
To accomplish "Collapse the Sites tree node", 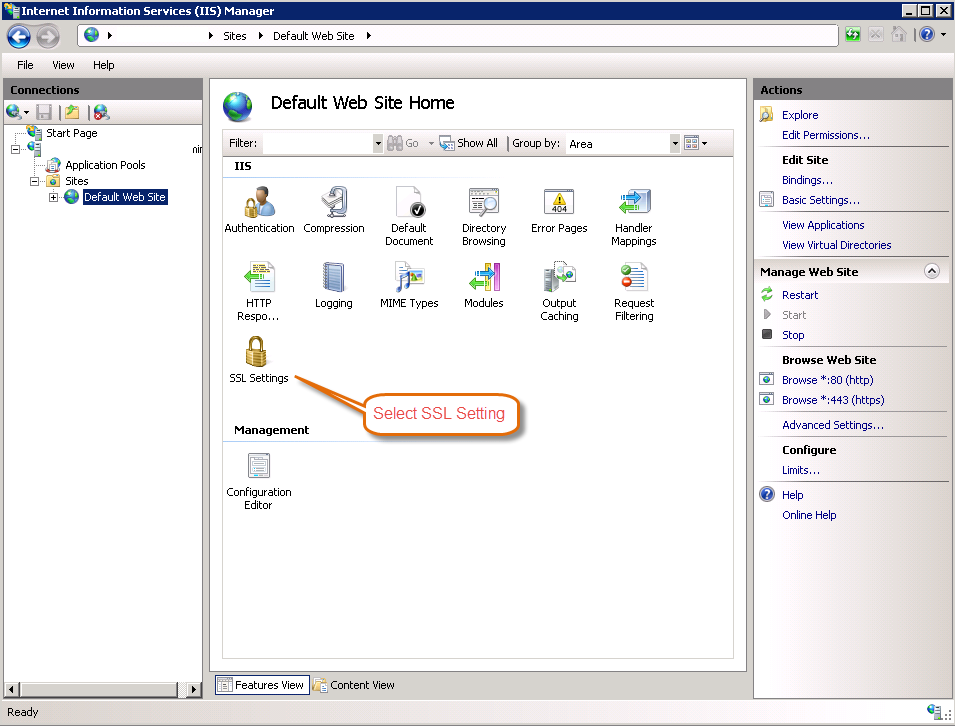I will [35, 182].
